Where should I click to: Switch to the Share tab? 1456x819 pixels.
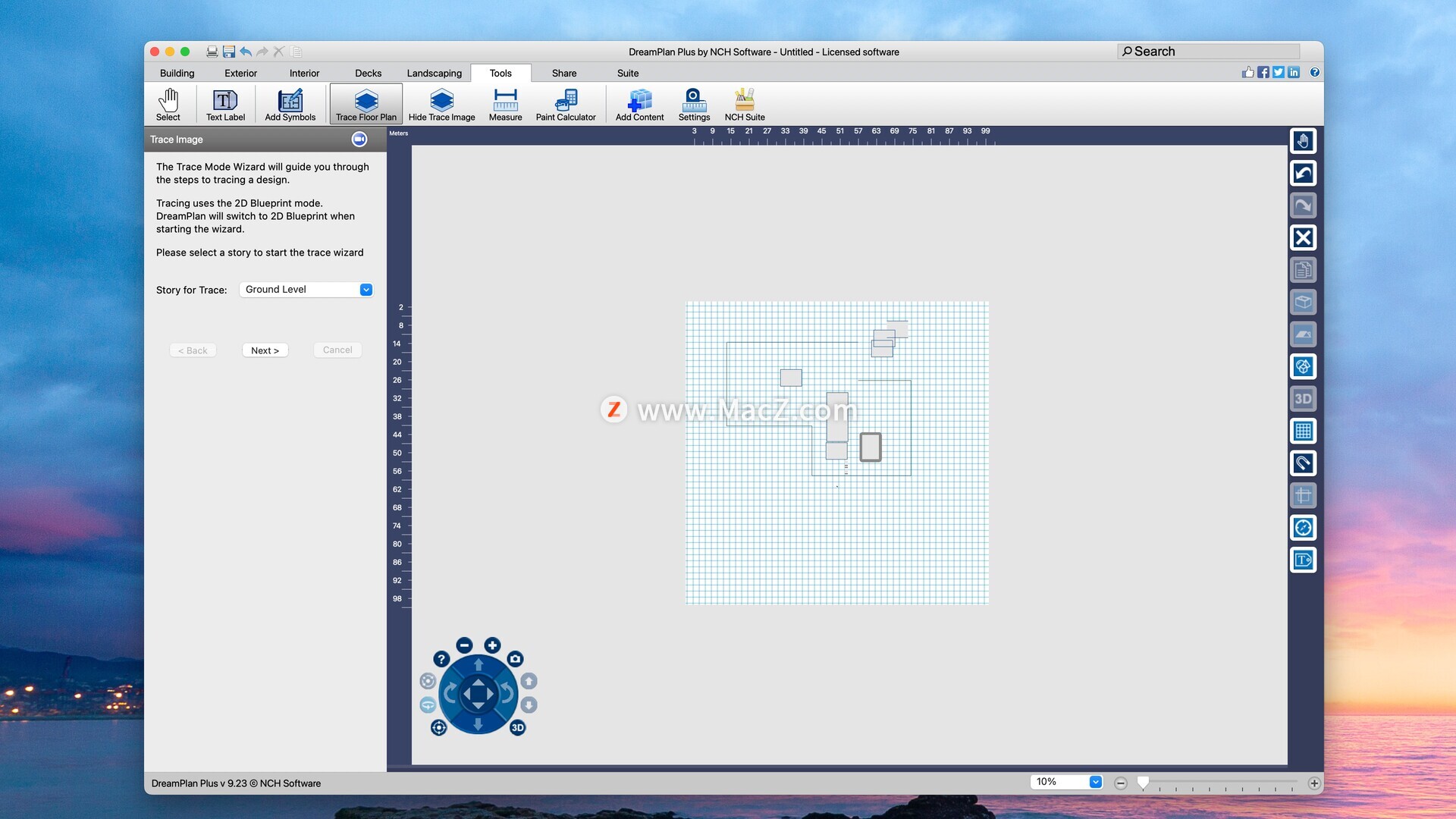click(564, 74)
